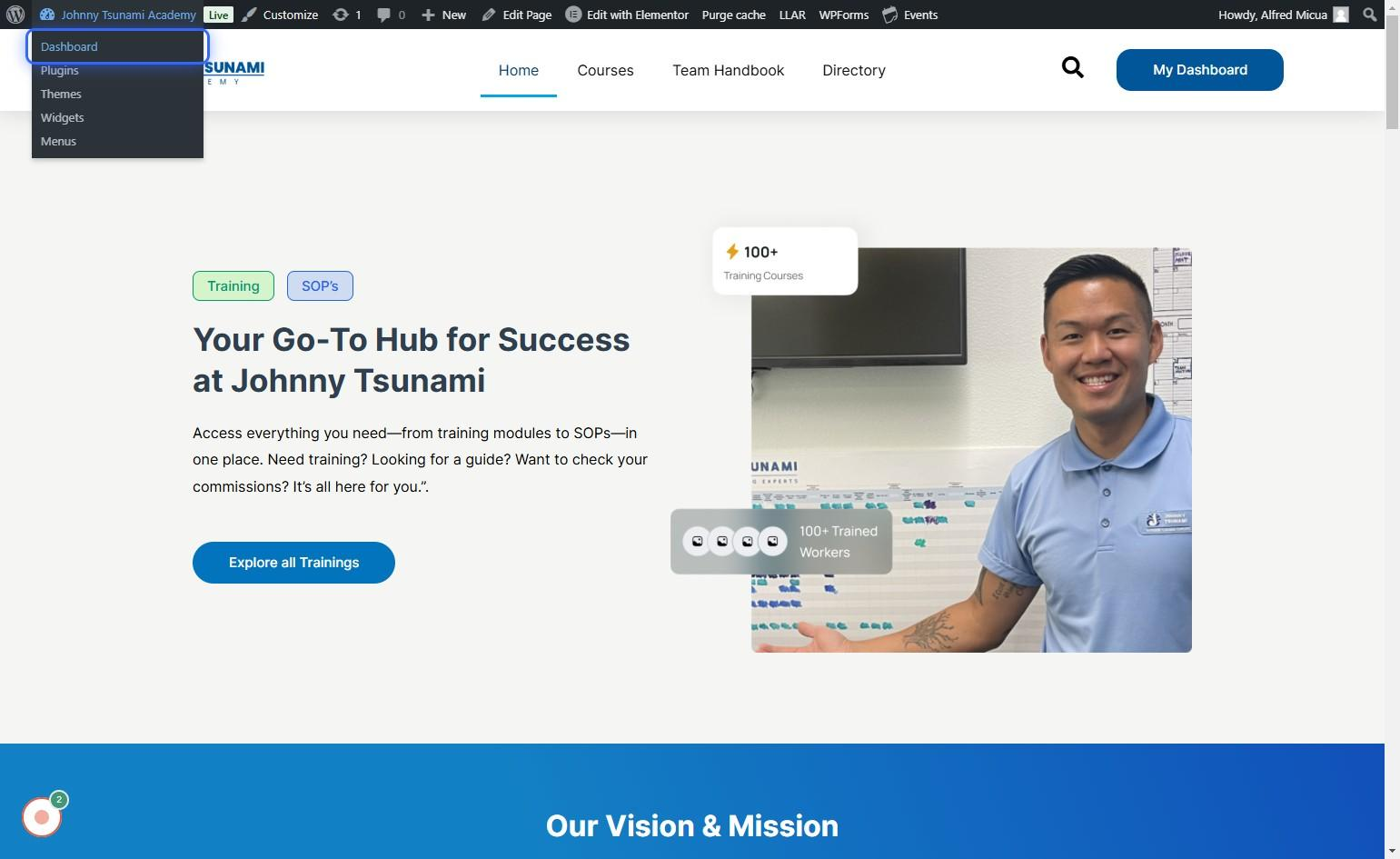
Task: Click the WordPress logo icon
Action: [15, 15]
